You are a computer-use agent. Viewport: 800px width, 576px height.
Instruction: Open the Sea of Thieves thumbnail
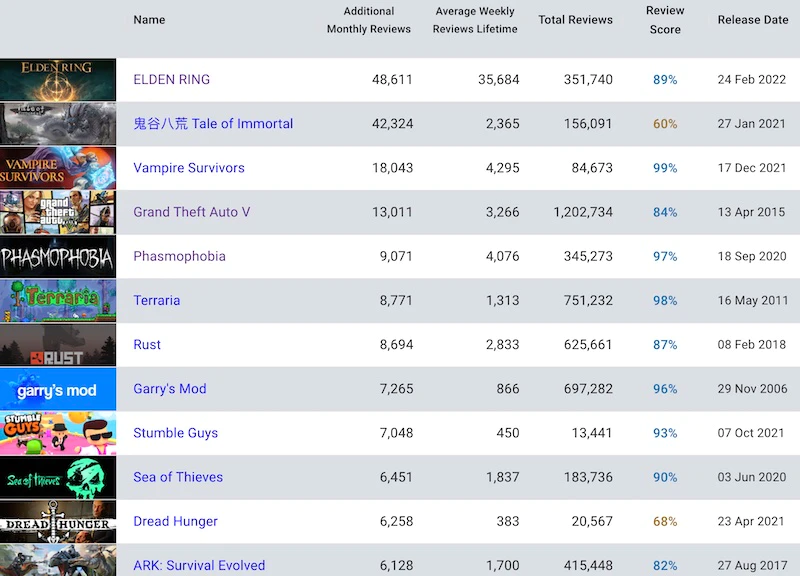[x=58, y=477]
